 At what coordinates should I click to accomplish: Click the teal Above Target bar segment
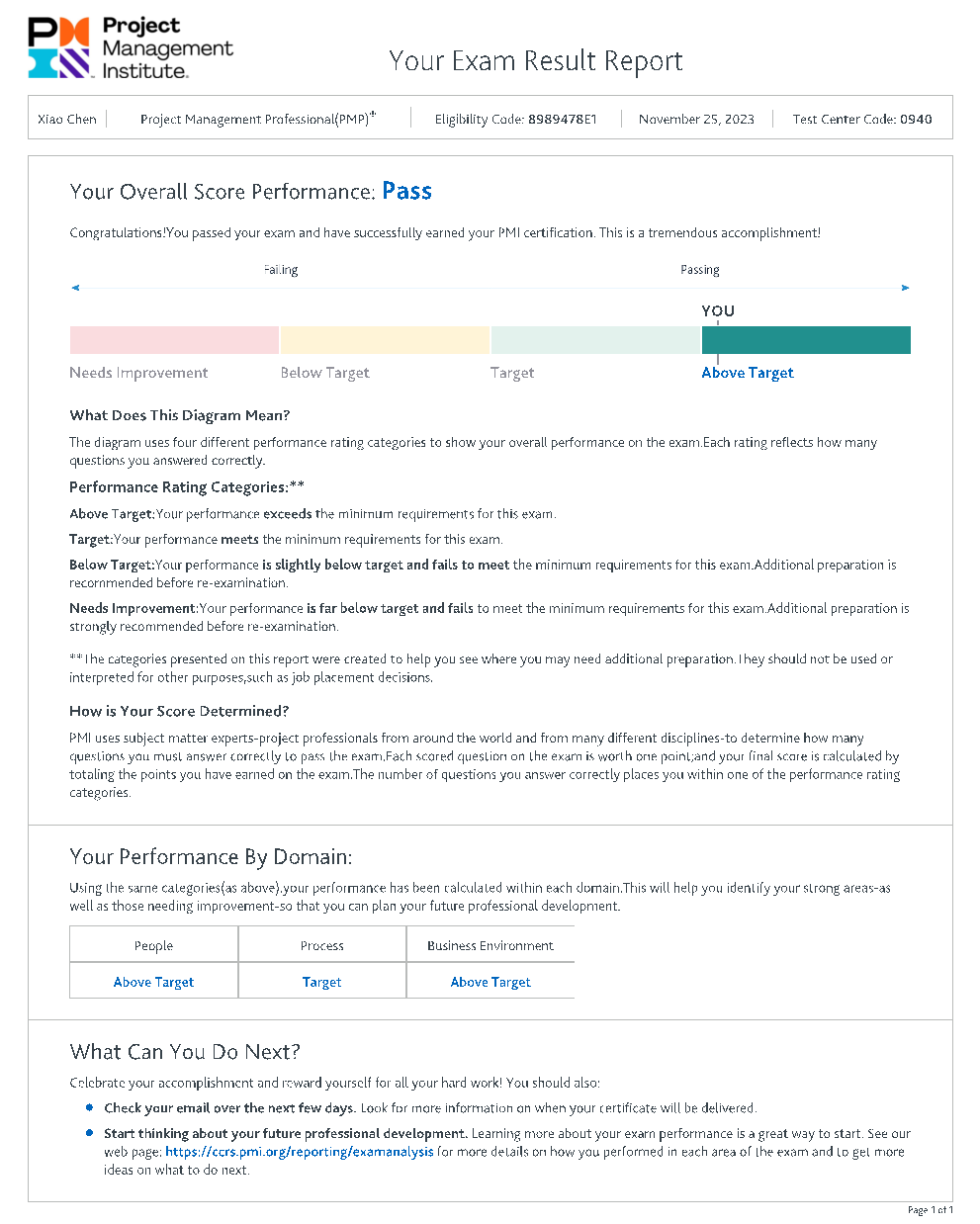pyautogui.click(x=806, y=340)
